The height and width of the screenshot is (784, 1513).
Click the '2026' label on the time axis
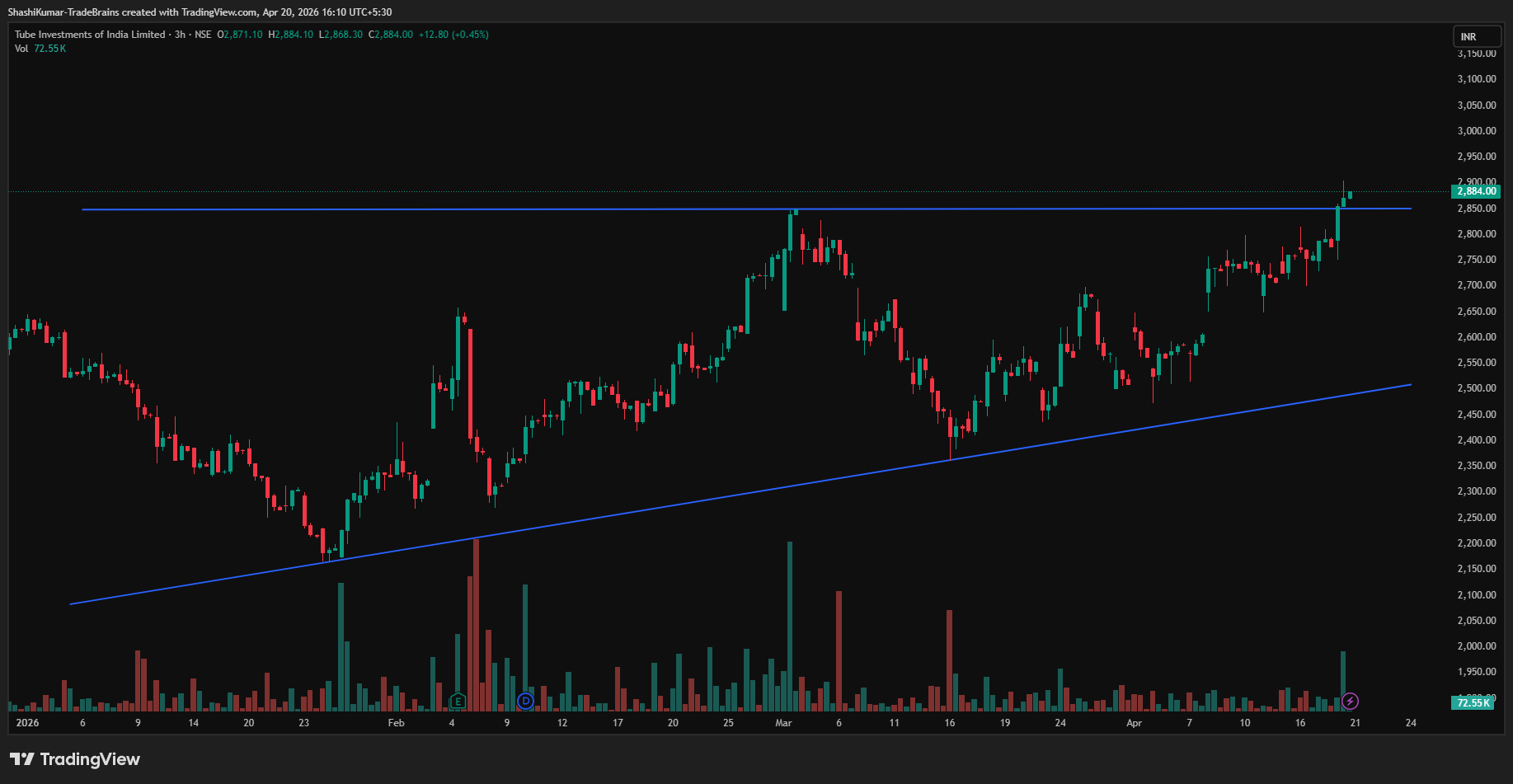[x=27, y=723]
